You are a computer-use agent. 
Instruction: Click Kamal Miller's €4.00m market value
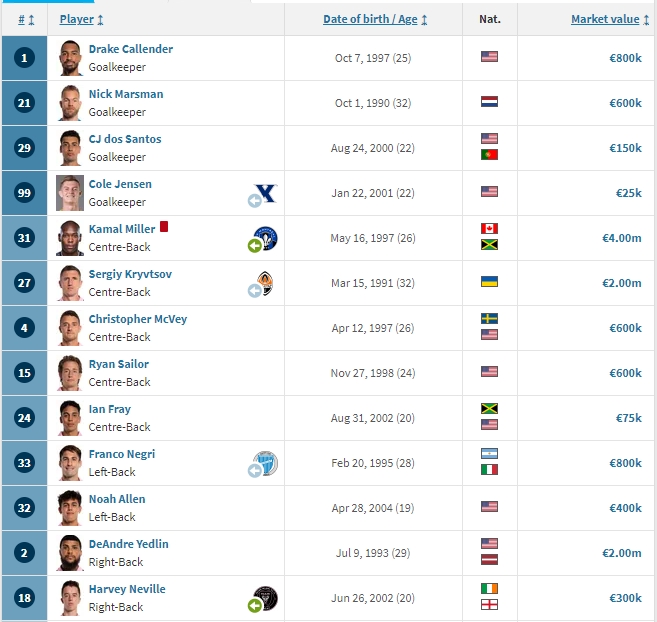coord(622,238)
